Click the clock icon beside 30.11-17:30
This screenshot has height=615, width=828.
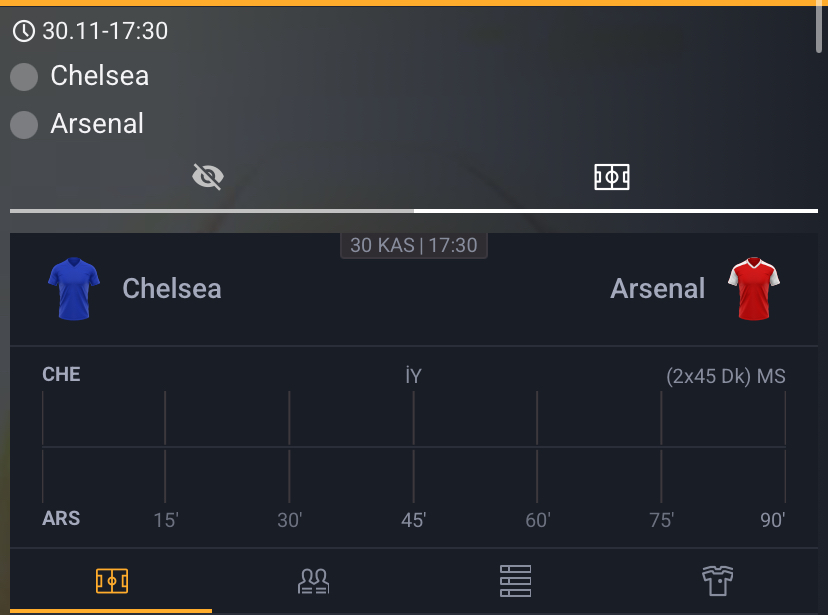point(26,30)
